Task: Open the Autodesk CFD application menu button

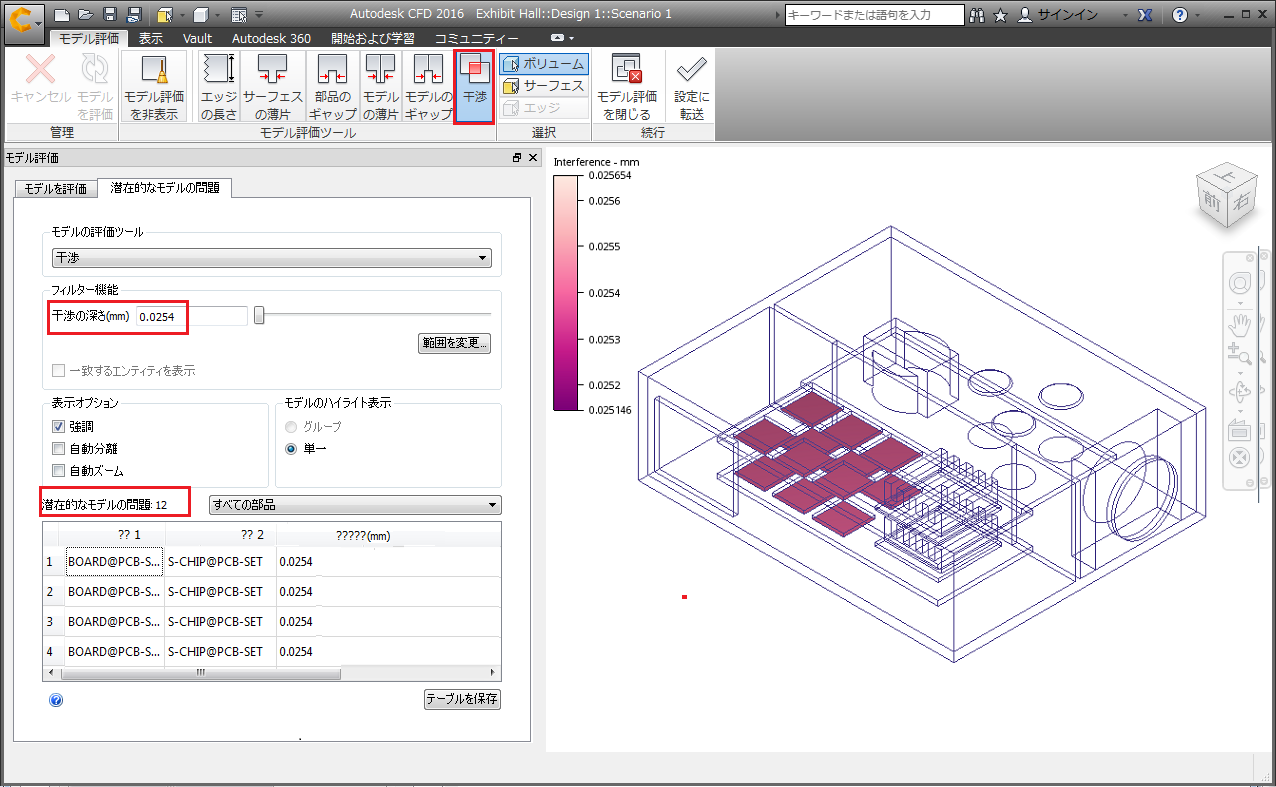Action: point(24,20)
